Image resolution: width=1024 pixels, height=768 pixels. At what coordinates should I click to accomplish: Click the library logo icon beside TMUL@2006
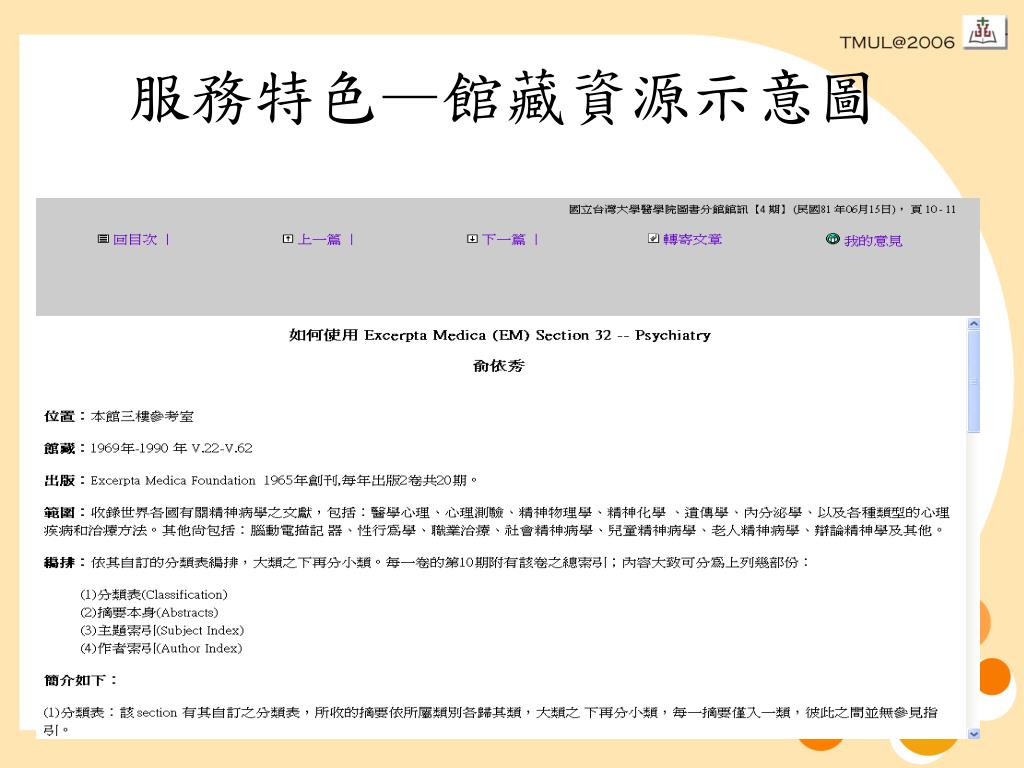point(984,31)
